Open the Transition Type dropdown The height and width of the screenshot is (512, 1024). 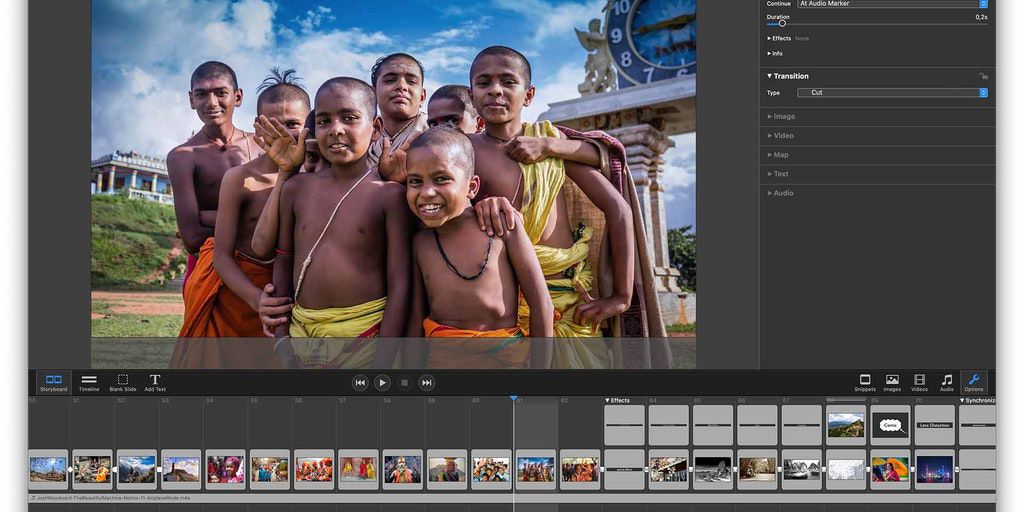(892, 93)
